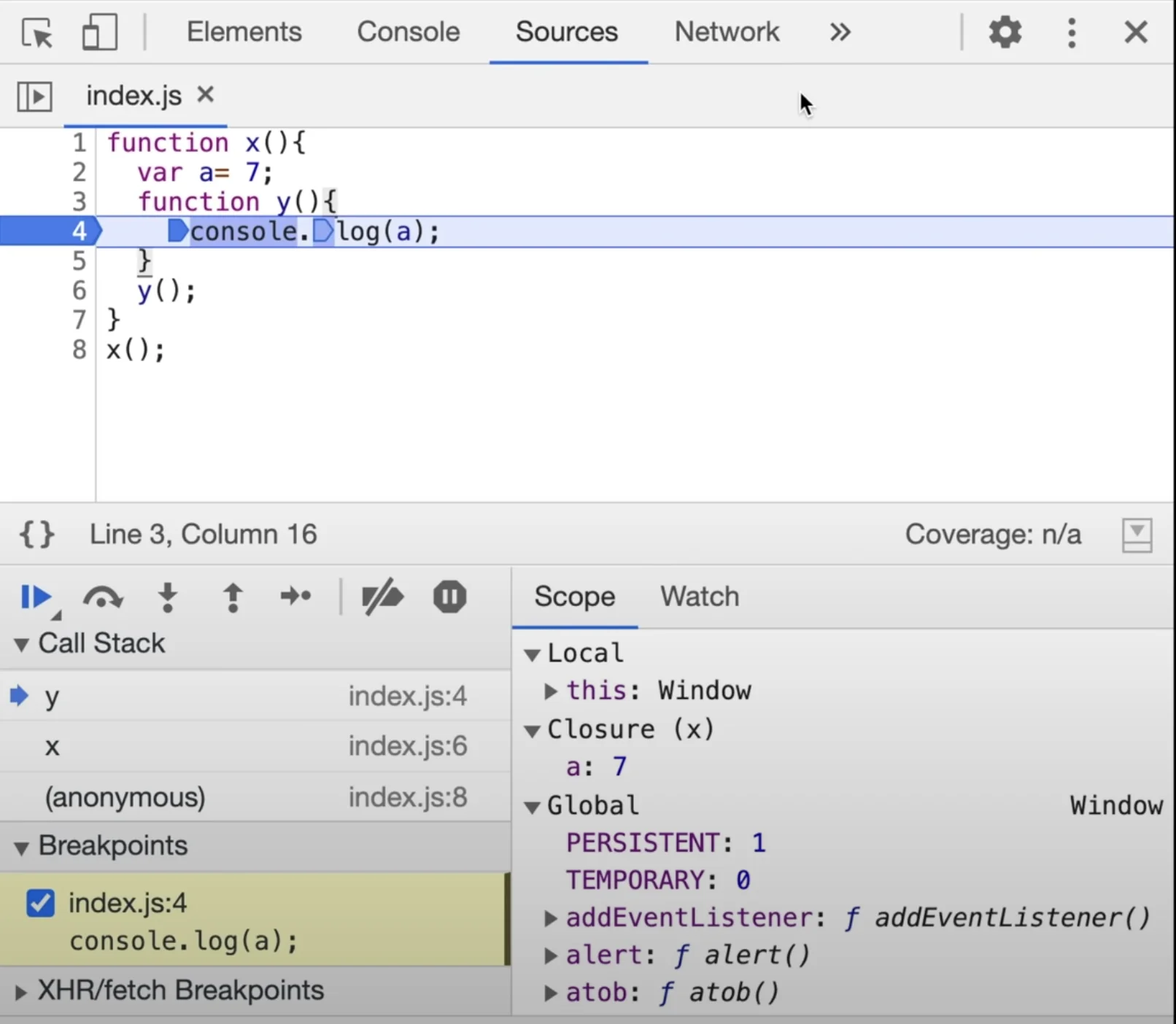This screenshot has width=1176, height=1024.
Task: Pretty print code with braces icon
Action: (36, 535)
